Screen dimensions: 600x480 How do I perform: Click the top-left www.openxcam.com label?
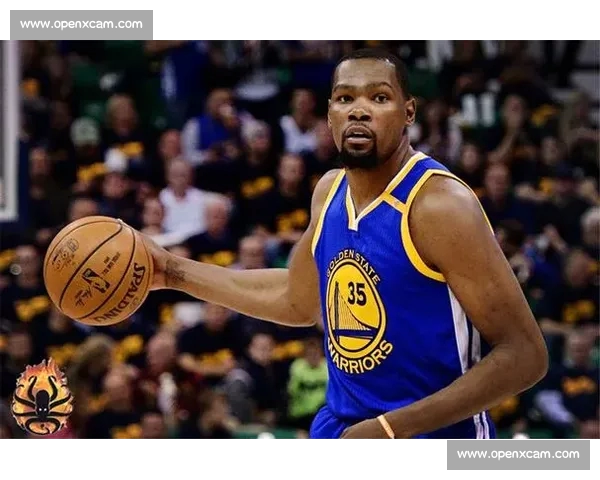(x=81, y=25)
